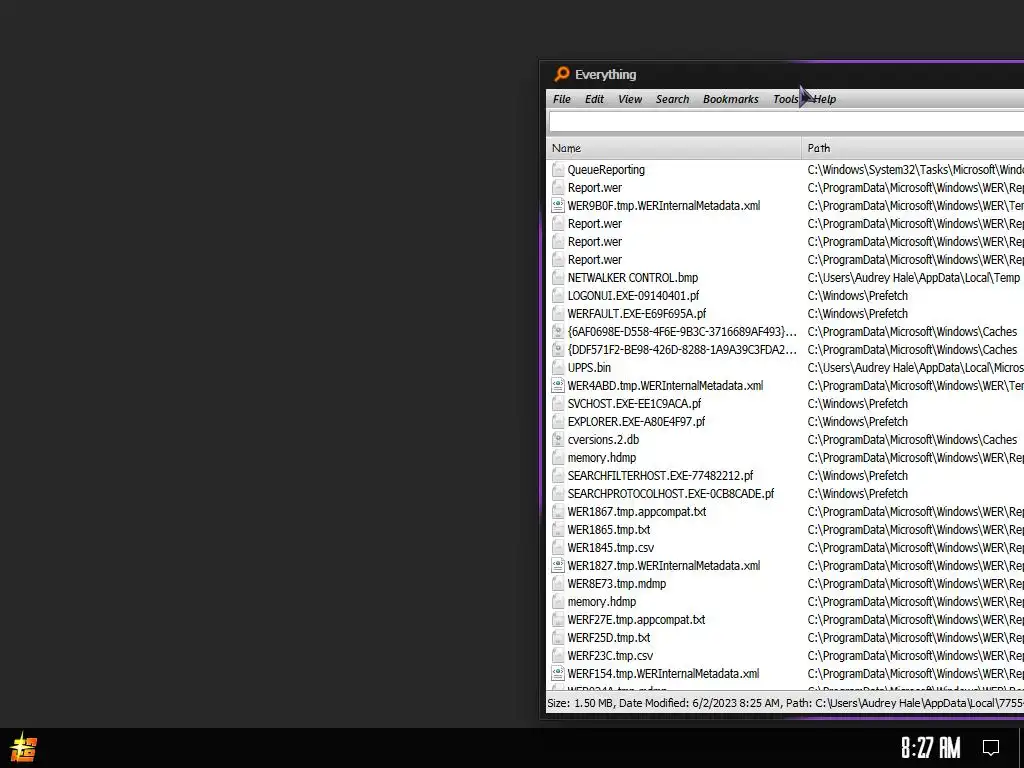The width and height of the screenshot is (1024, 768).
Task: Click the icon for {6AF0698E-D558-4F6E cache file
Action: (558, 332)
